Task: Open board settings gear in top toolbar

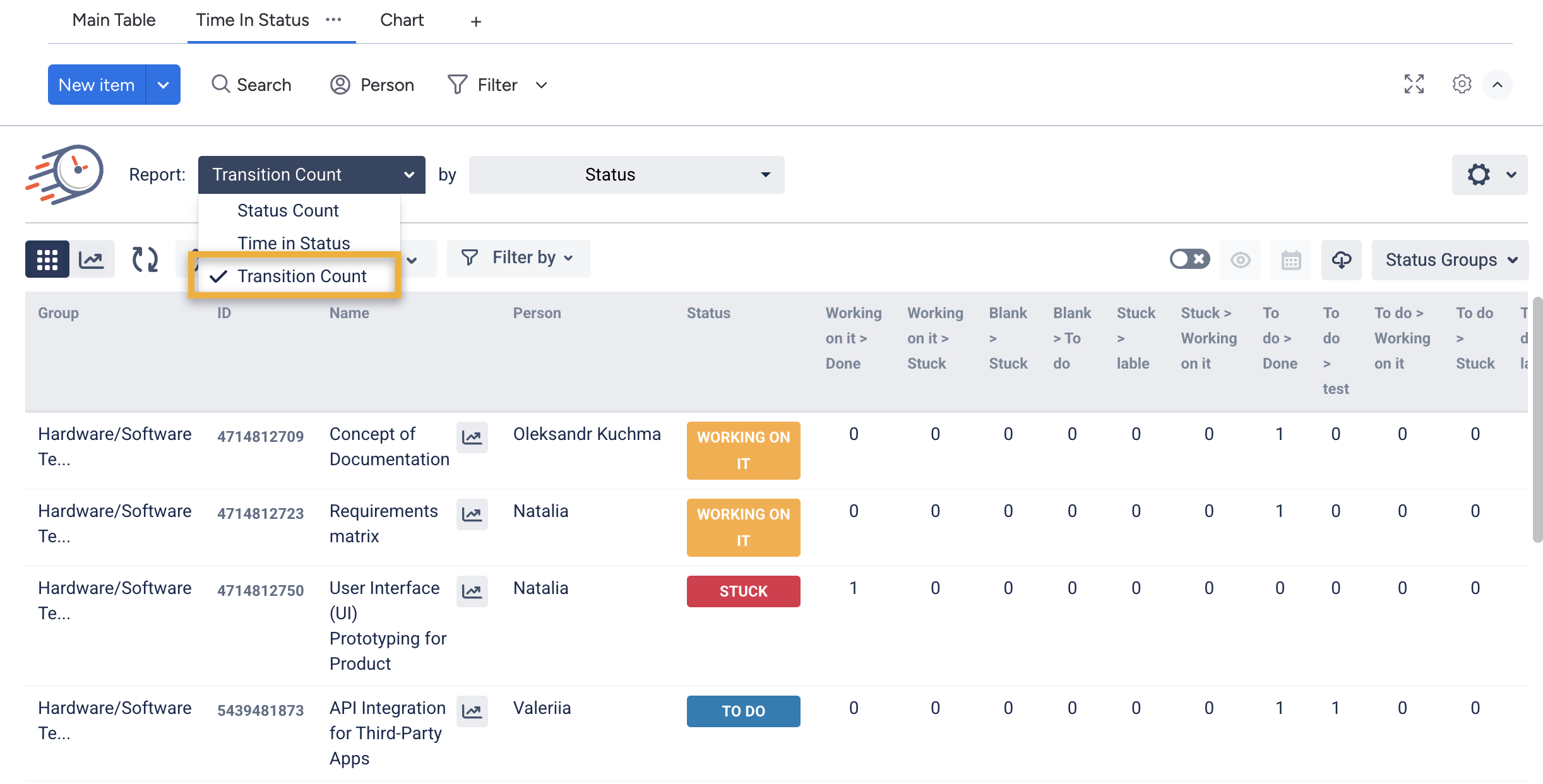Action: coord(1462,84)
